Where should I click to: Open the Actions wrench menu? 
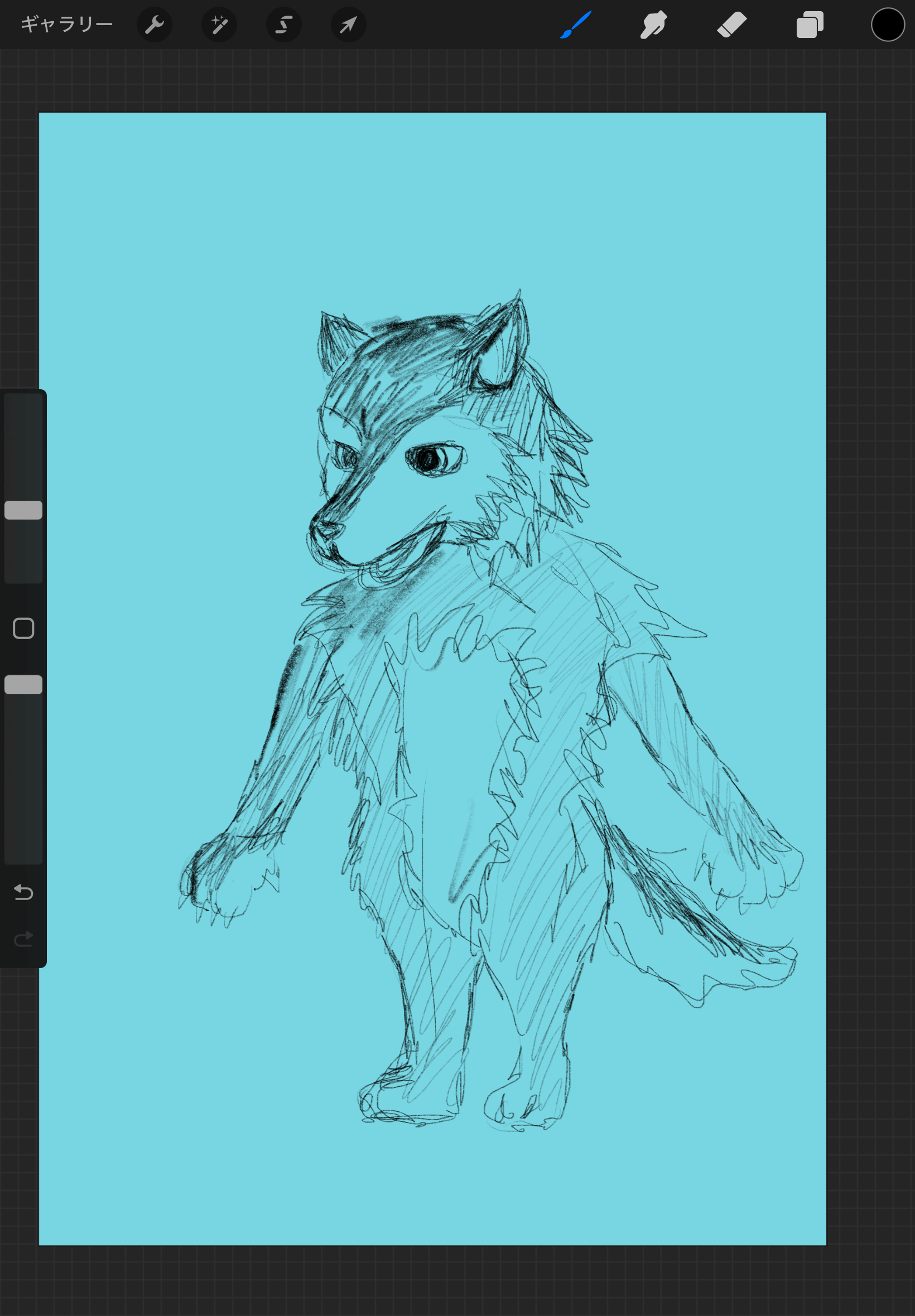(x=154, y=25)
